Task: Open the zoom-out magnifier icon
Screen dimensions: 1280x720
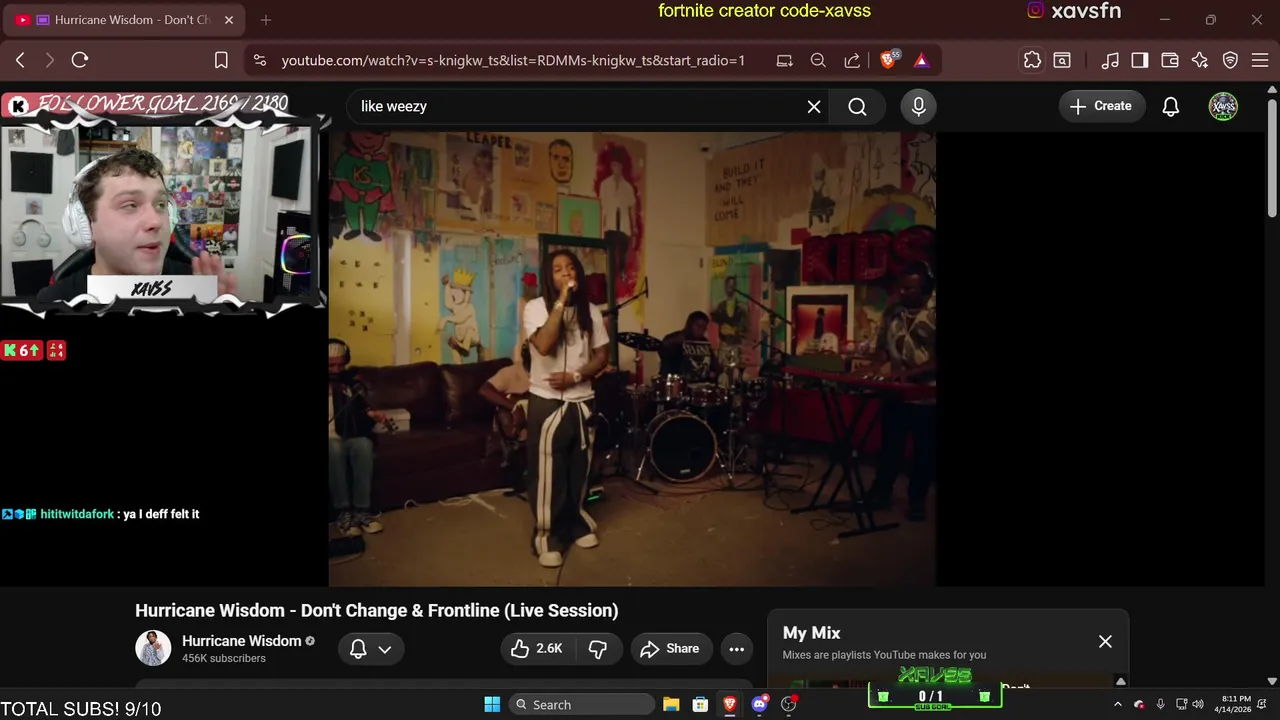Action: tap(818, 60)
